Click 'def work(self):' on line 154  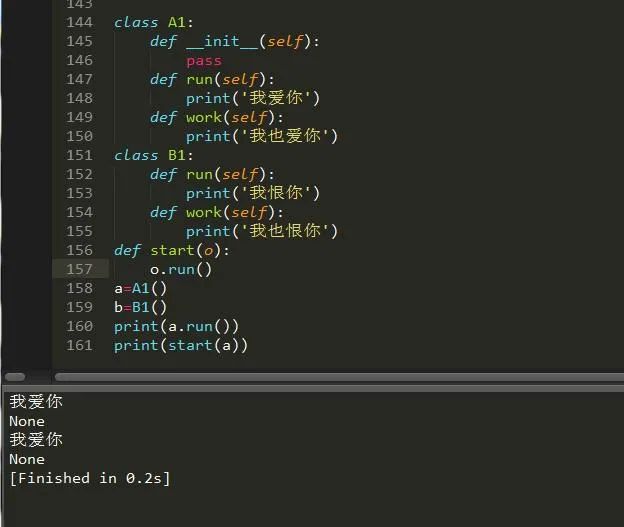point(217,213)
